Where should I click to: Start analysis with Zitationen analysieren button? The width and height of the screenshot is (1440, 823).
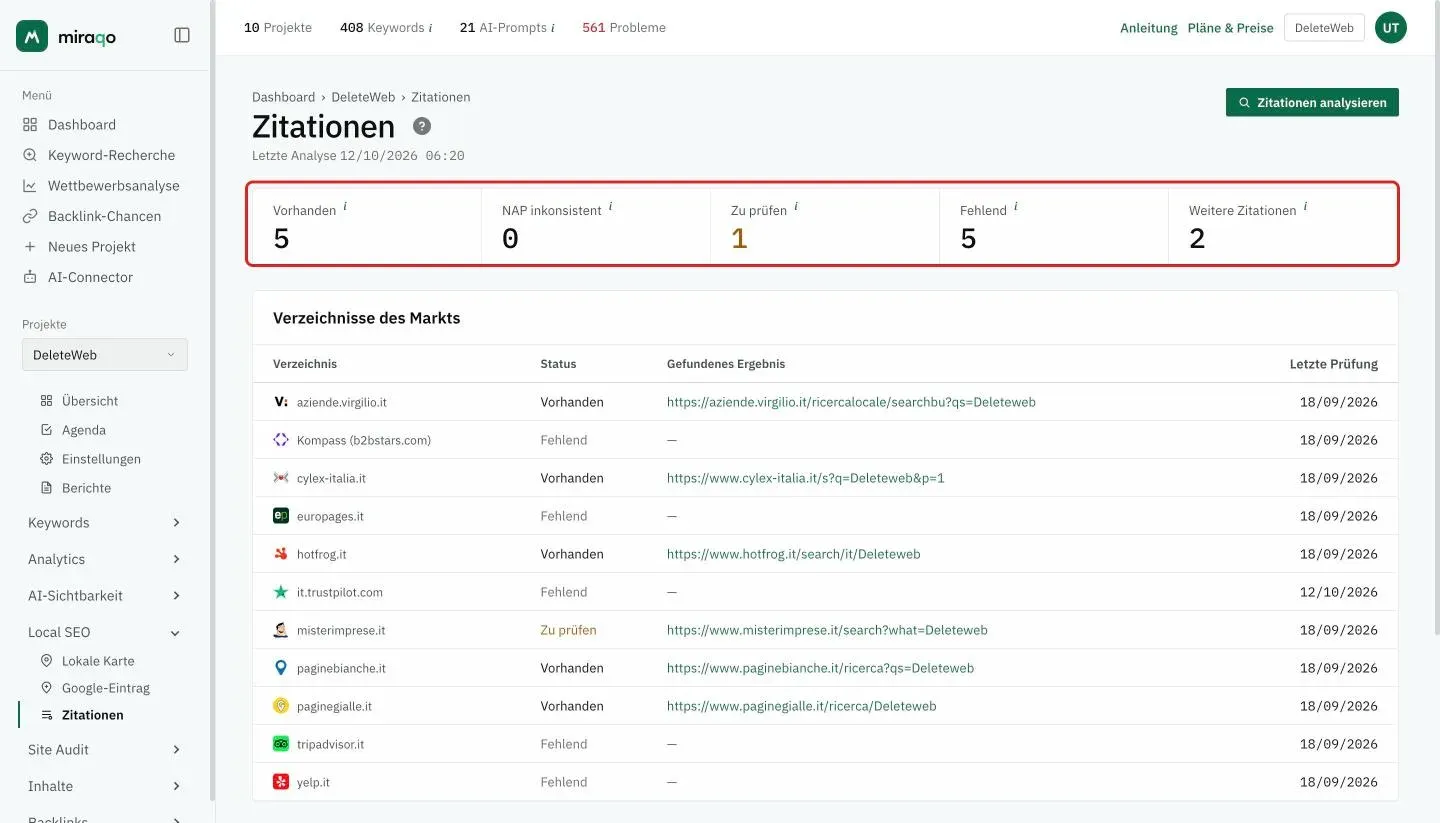[1312, 102]
